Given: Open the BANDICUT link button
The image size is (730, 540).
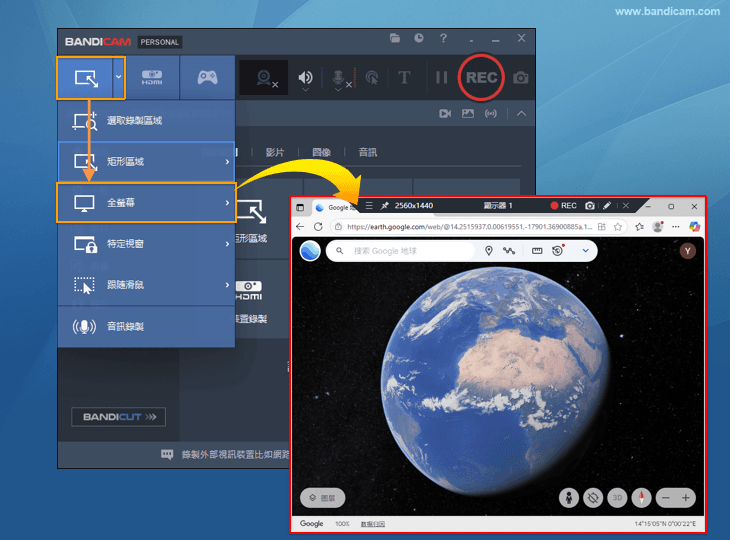Looking at the screenshot, I should click(x=118, y=417).
